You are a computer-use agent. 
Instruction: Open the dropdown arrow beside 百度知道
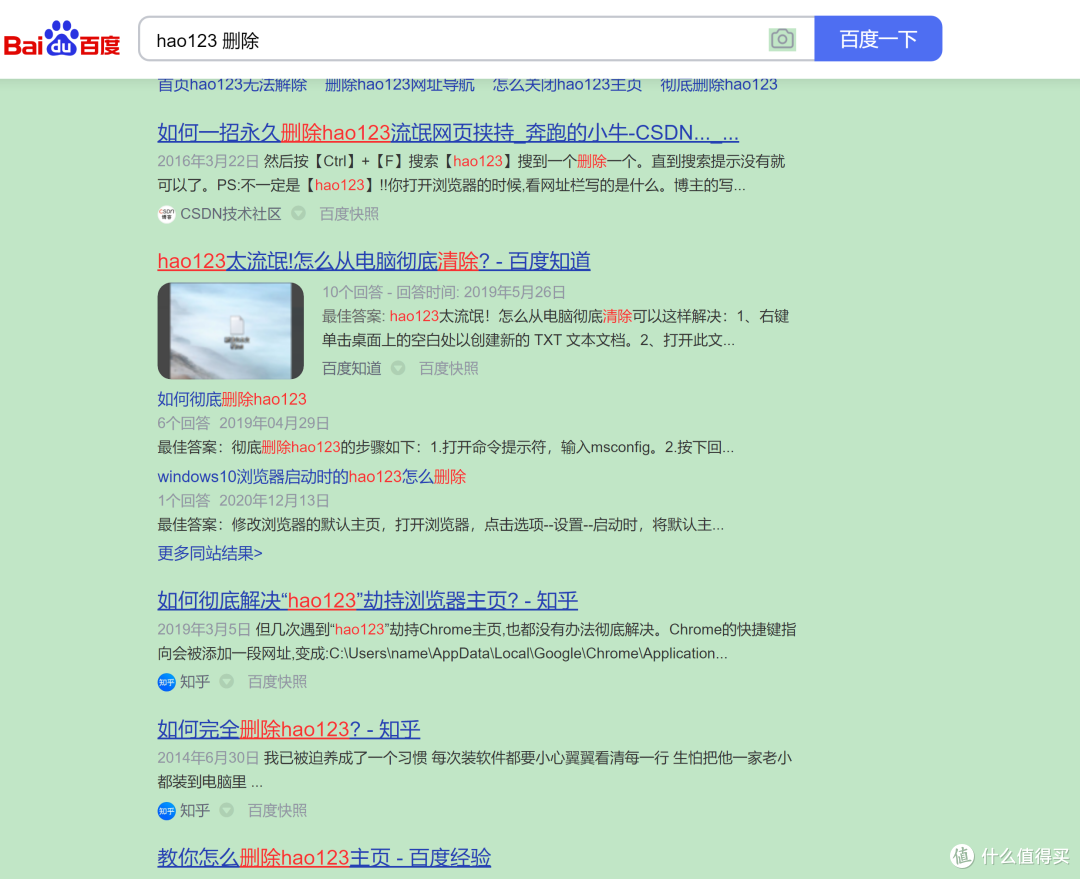click(397, 368)
